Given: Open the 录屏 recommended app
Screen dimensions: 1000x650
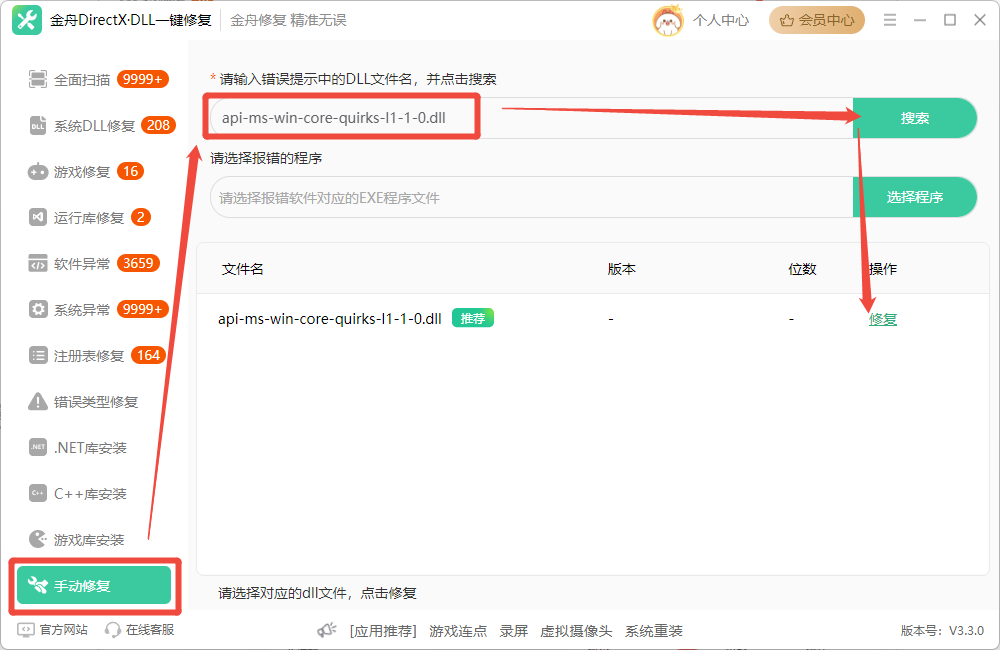Looking at the screenshot, I should 513,631.
